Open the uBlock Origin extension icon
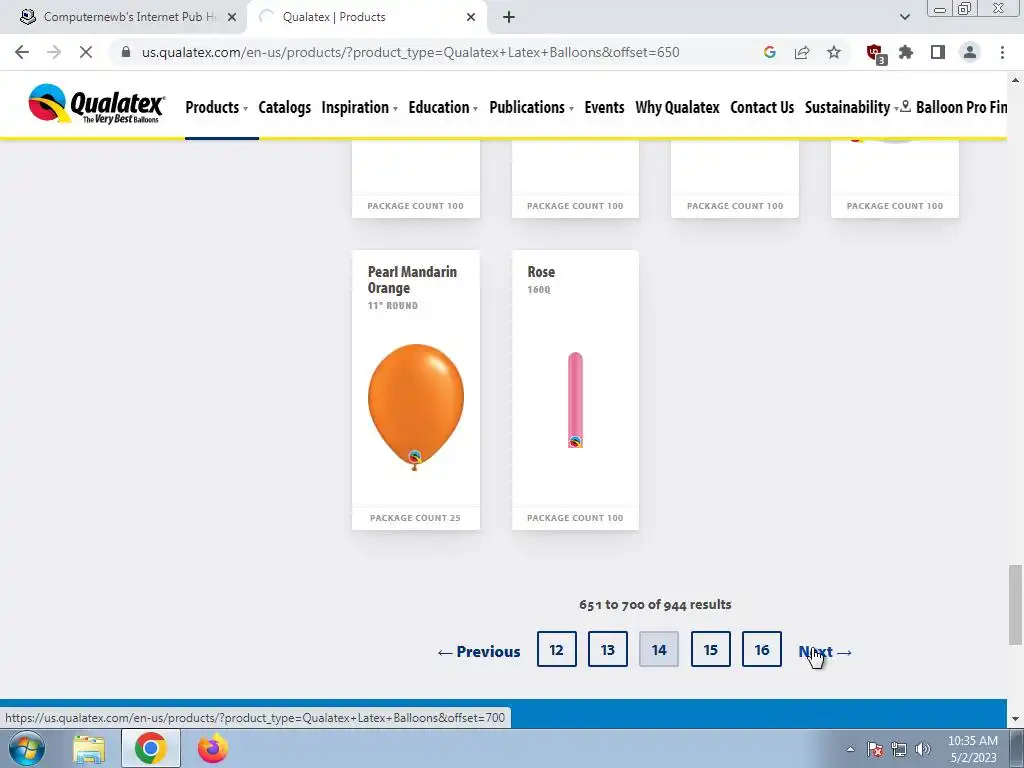The height and width of the screenshot is (768, 1024). tap(875, 54)
